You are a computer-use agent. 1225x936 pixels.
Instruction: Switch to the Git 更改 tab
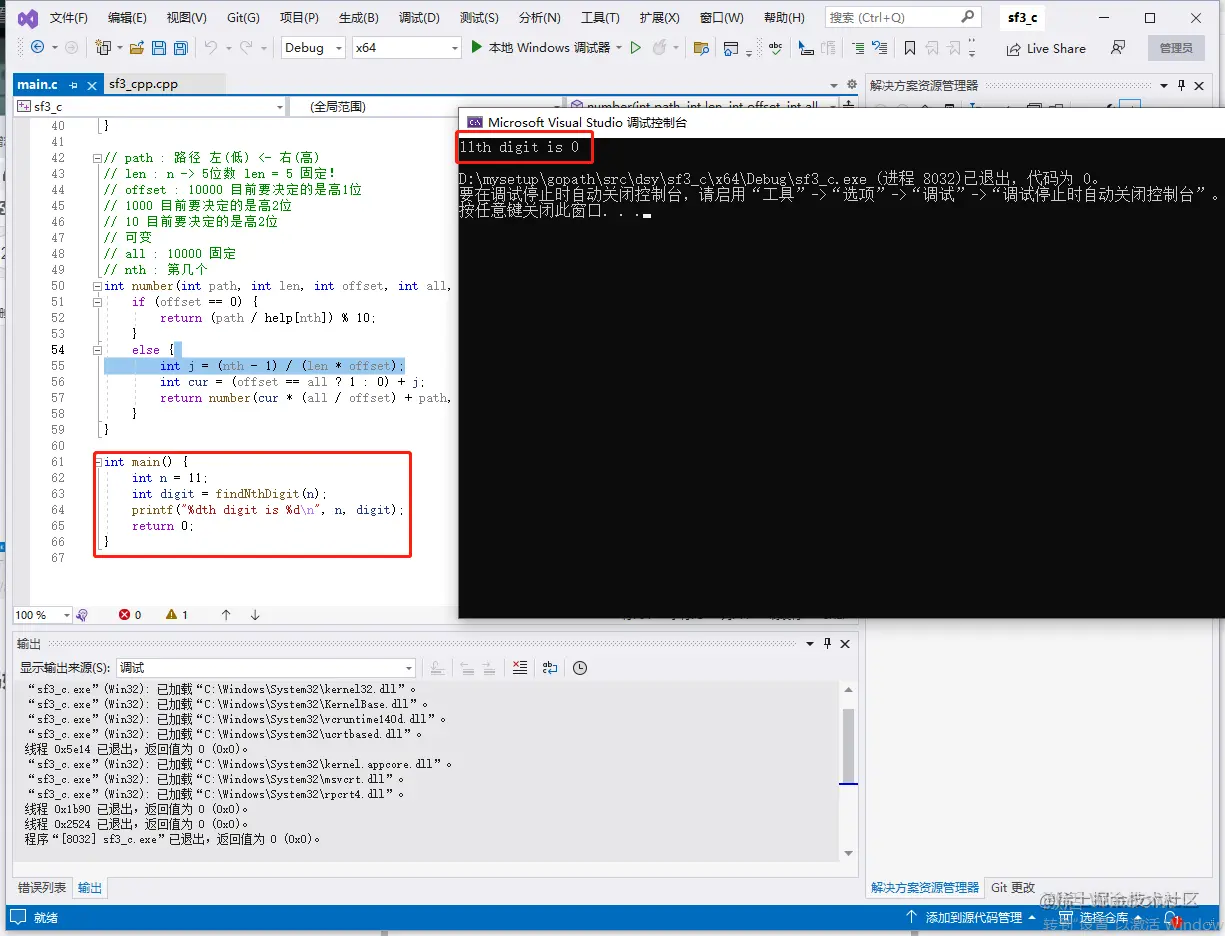coord(1013,887)
